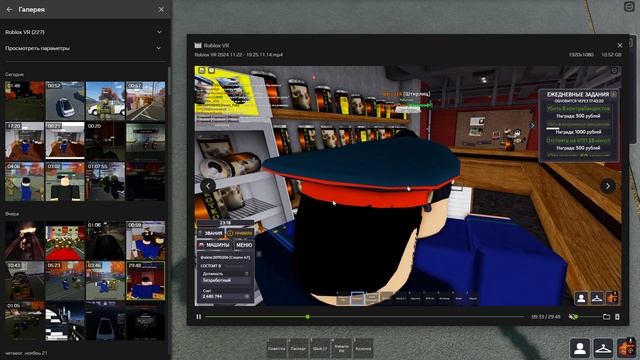Screen dimensions: 640x360
Task: Select the Паспорт hotbar slot in game
Action: click(x=298, y=349)
